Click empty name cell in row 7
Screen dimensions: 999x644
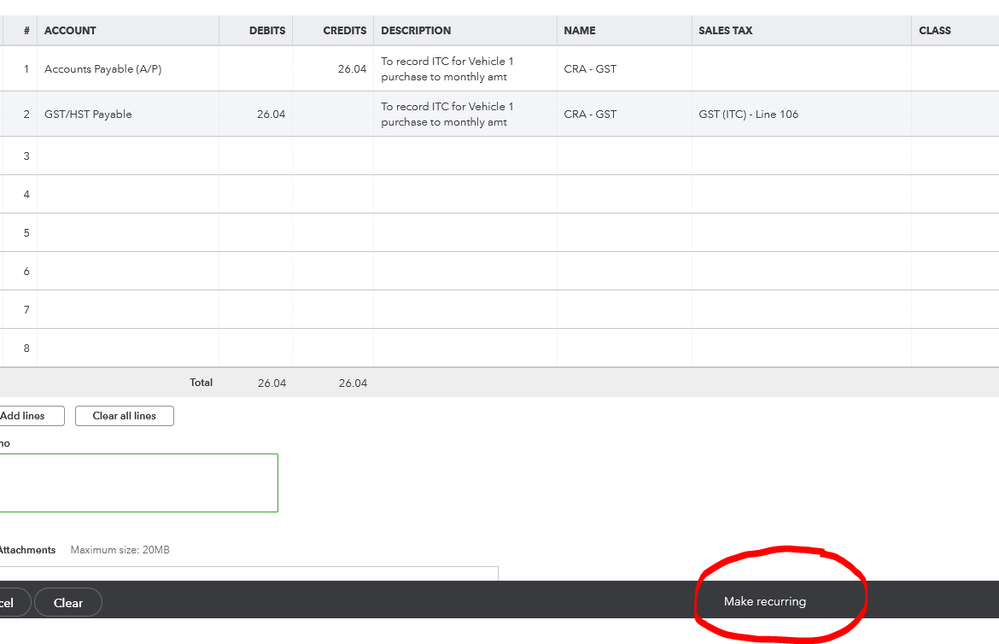[624, 310]
